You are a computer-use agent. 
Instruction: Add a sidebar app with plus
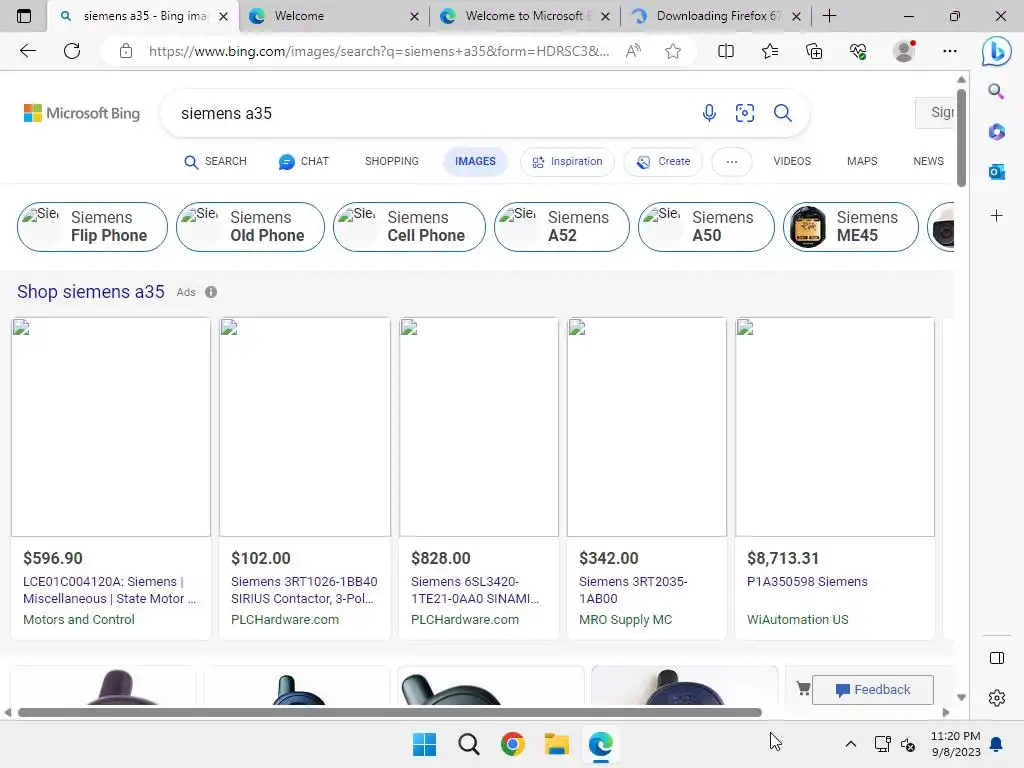997,216
